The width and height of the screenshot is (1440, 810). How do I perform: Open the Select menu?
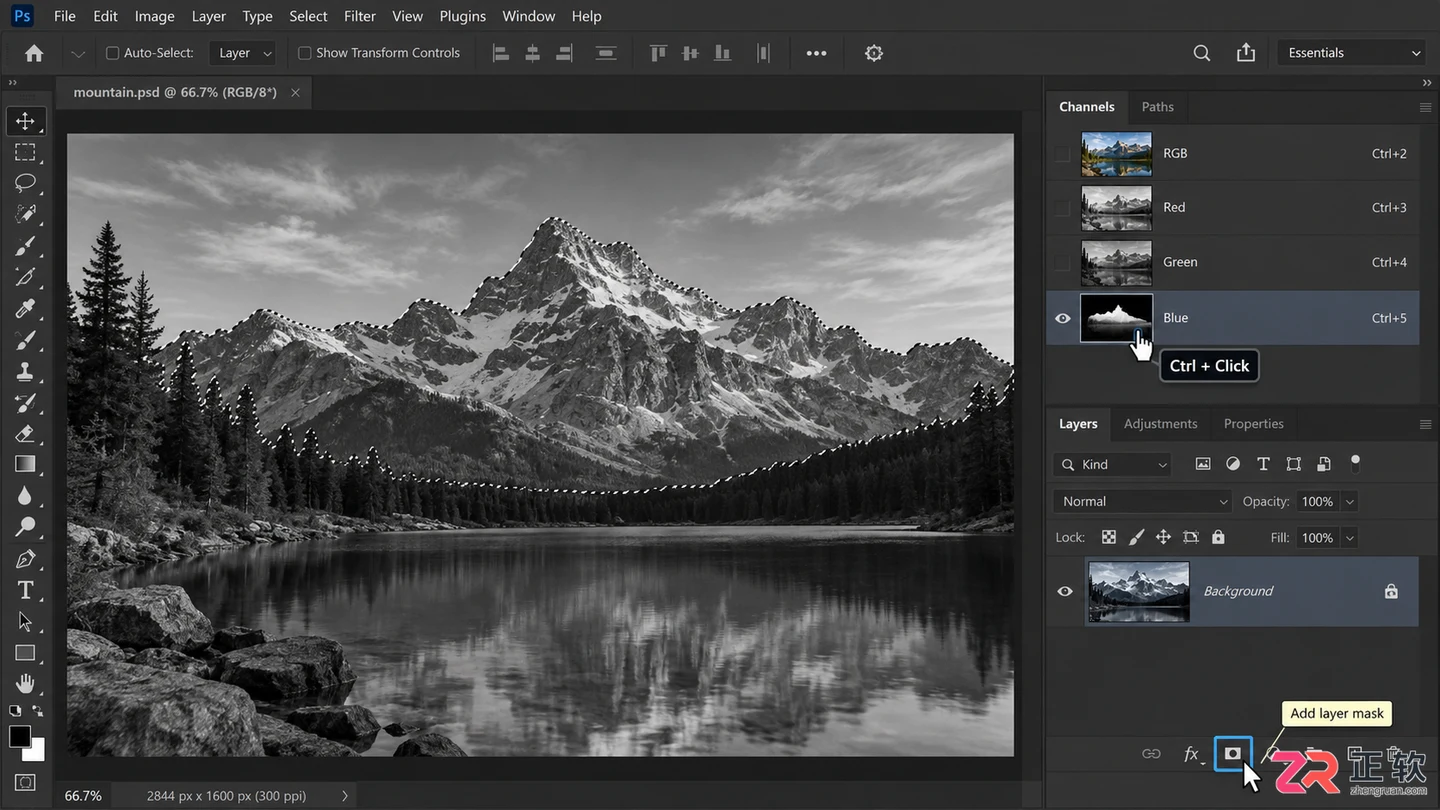pyautogui.click(x=308, y=16)
